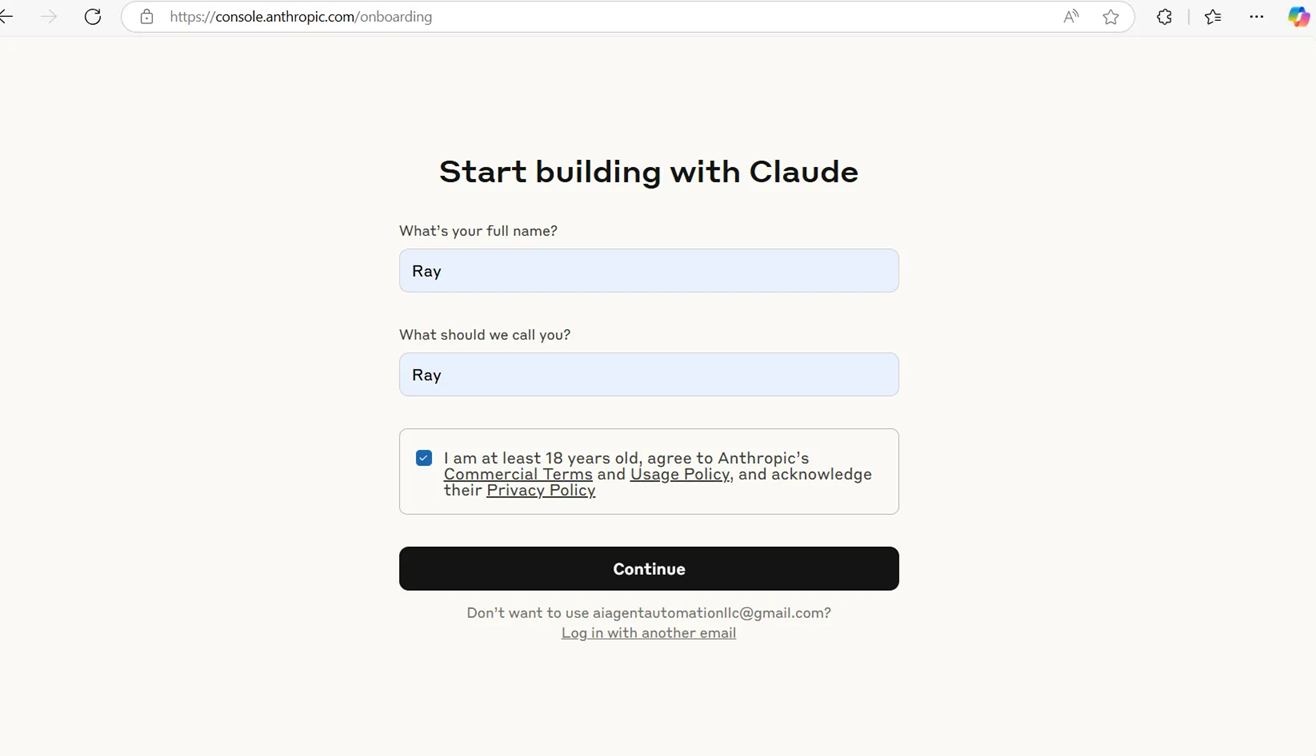This screenshot has height=756, width=1316.
Task: Open the Extensions puzzle icon
Action: [1164, 17]
